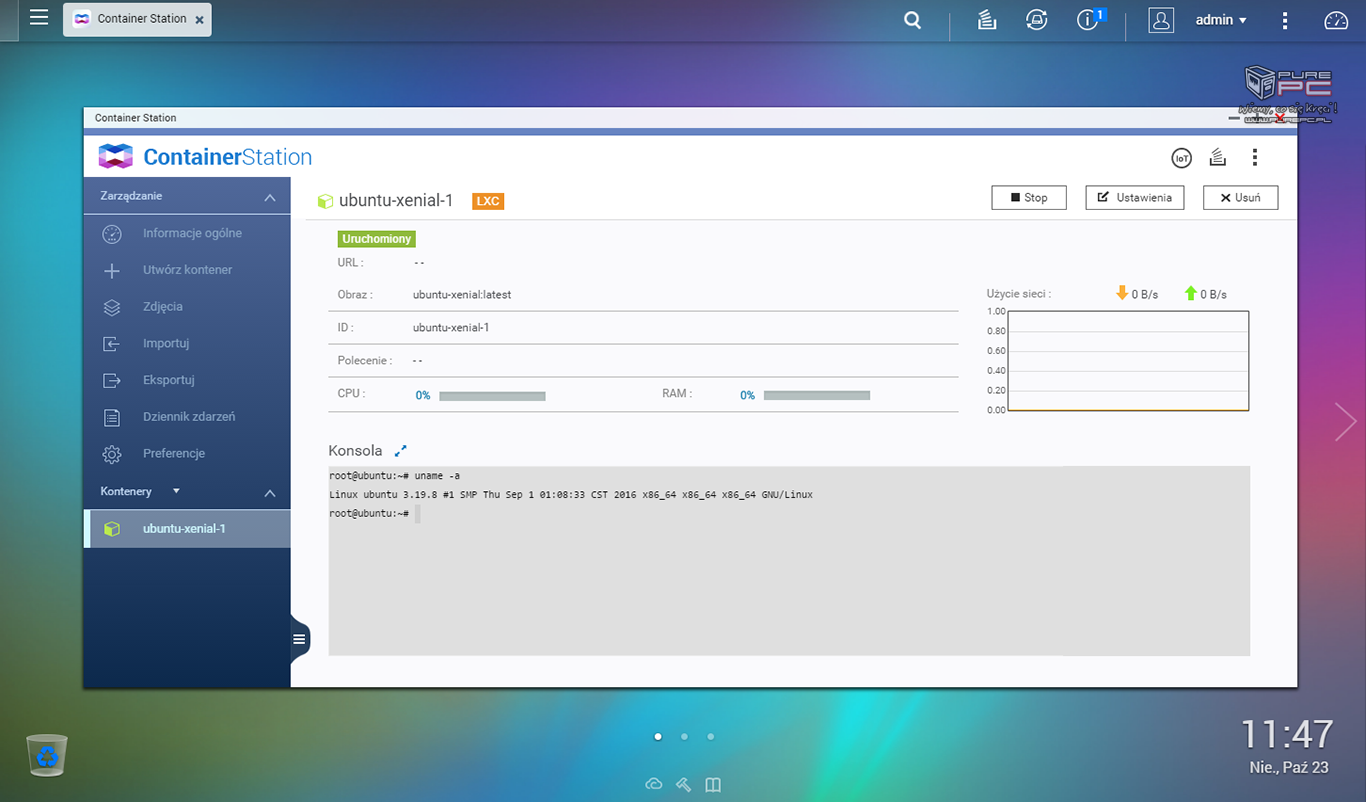
Task: Collapse the sidebar with handle toggle
Action: coord(300,638)
